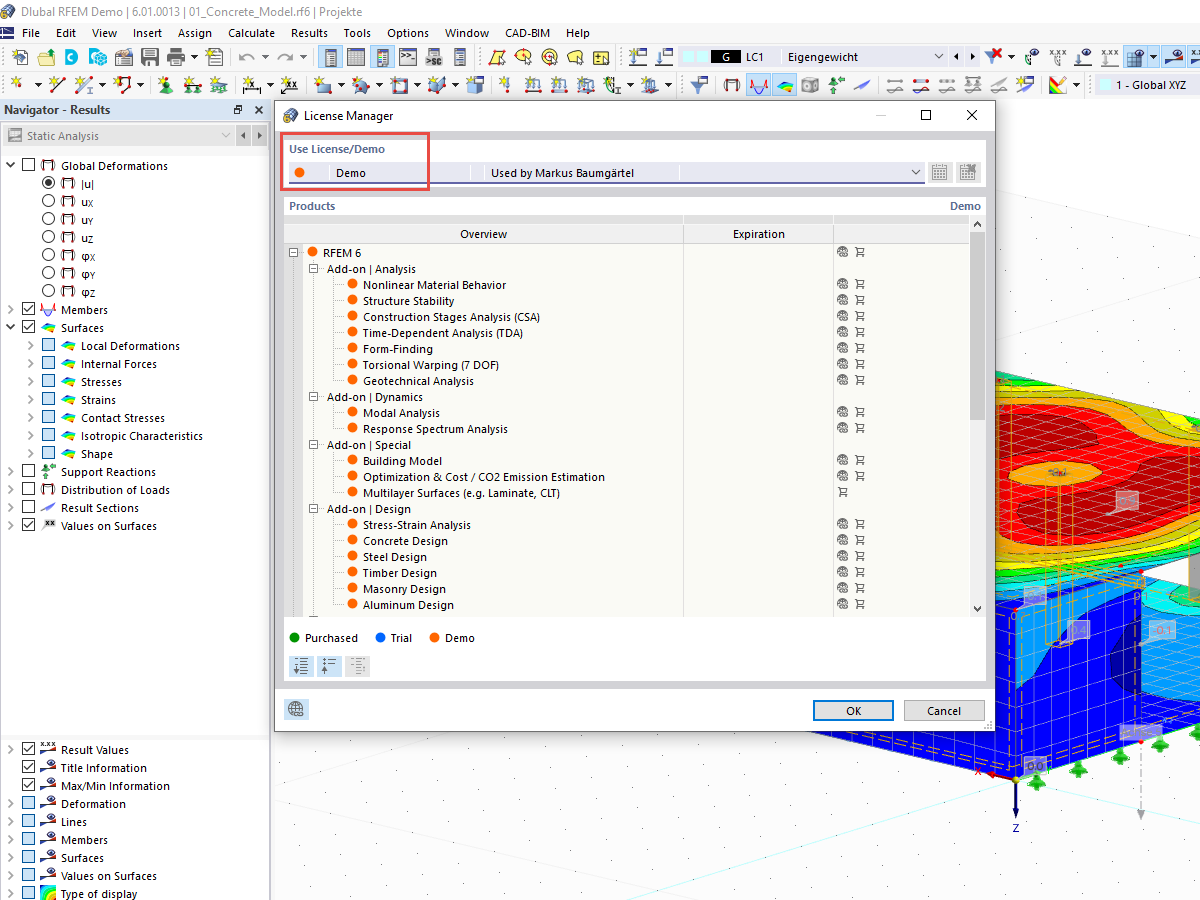Cancel the License Manager dialog
This screenshot has width=1200, height=900.
click(943, 710)
